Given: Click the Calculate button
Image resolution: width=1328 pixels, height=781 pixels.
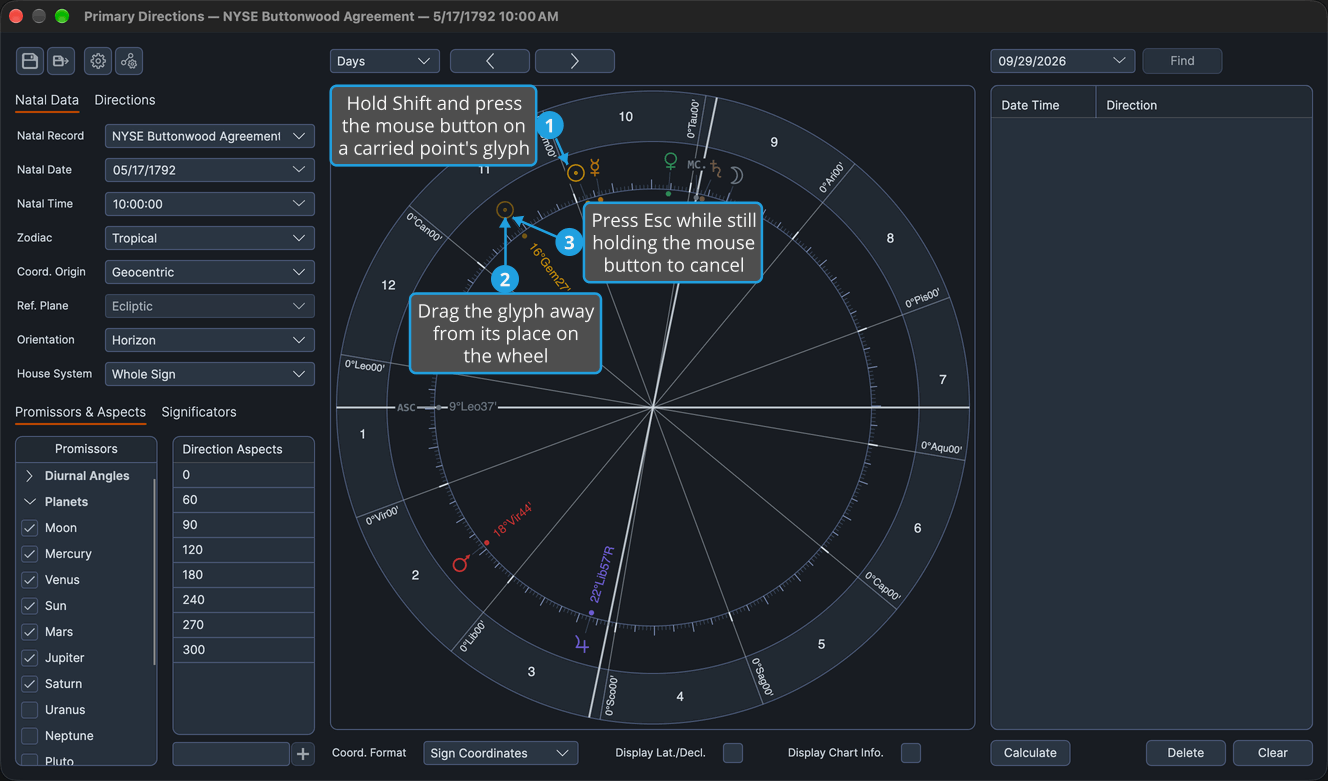Looking at the screenshot, I should coord(1030,753).
